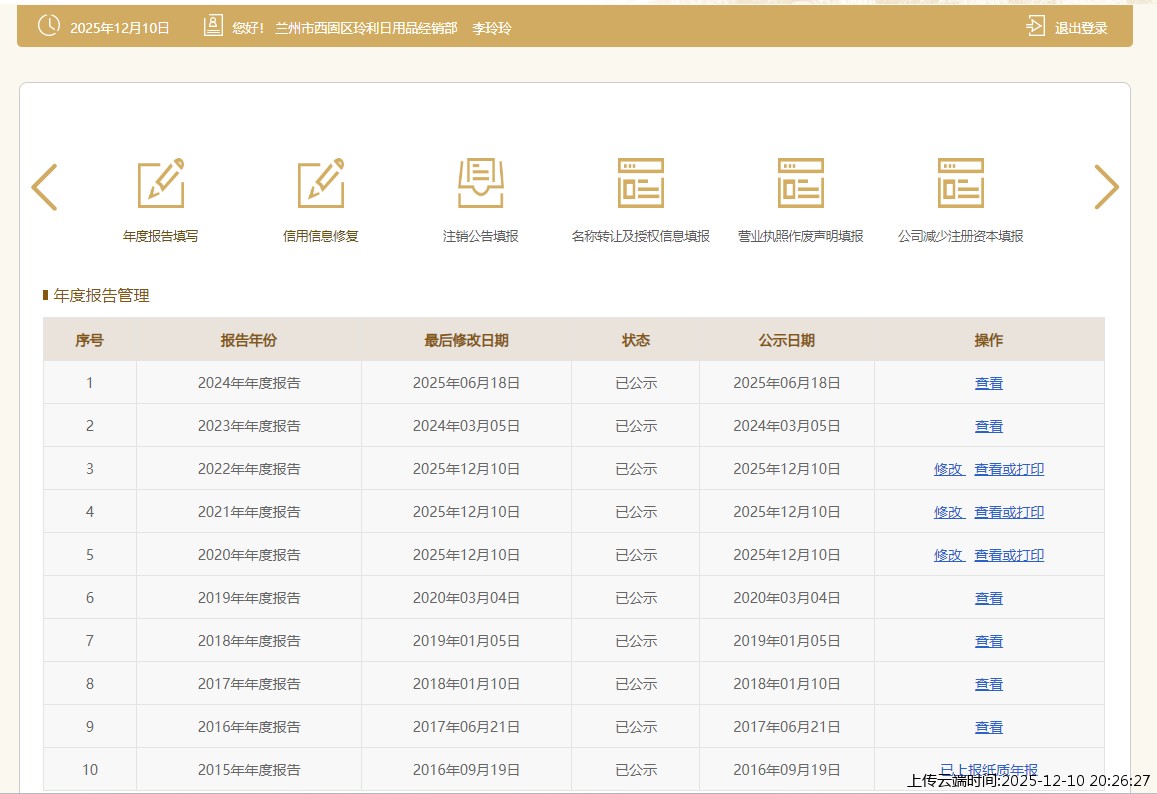
Task: Click the 信用信息修复 icon
Action: point(320,183)
